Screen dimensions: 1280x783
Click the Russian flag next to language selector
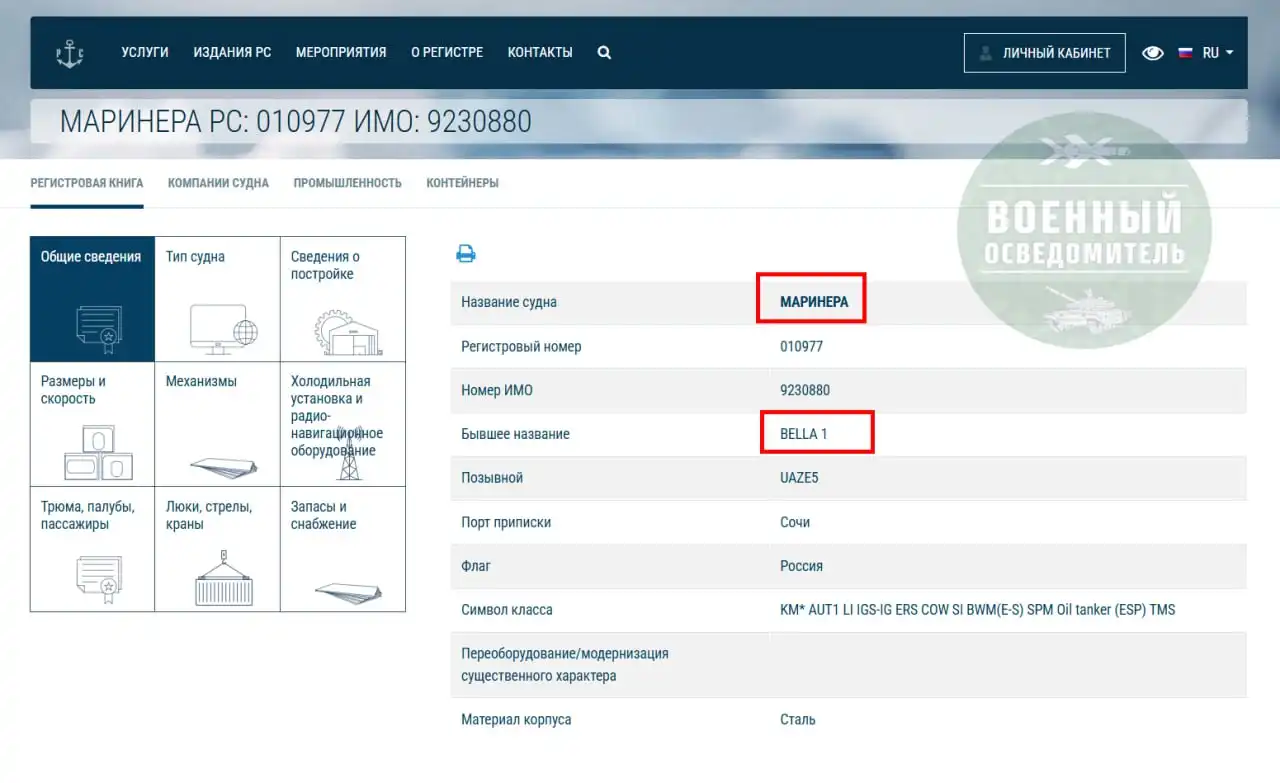(1186, 53)
